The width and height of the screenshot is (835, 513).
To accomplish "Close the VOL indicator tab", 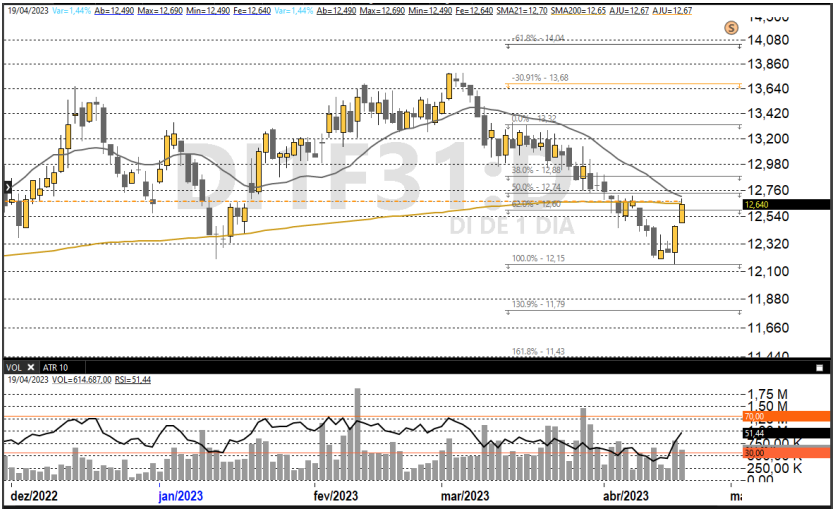I will click(31, 367).
